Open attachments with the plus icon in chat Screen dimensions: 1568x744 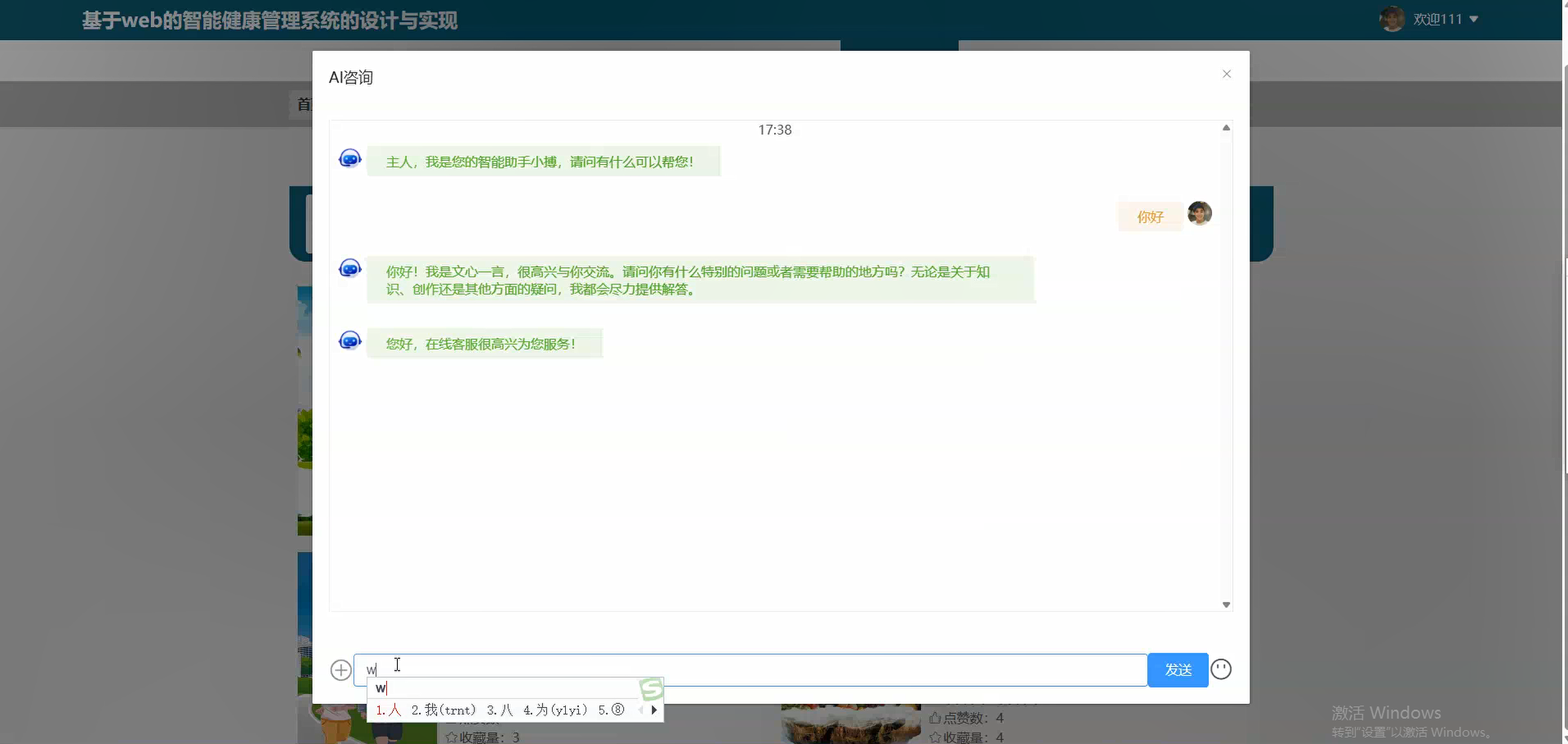[341, 670]
